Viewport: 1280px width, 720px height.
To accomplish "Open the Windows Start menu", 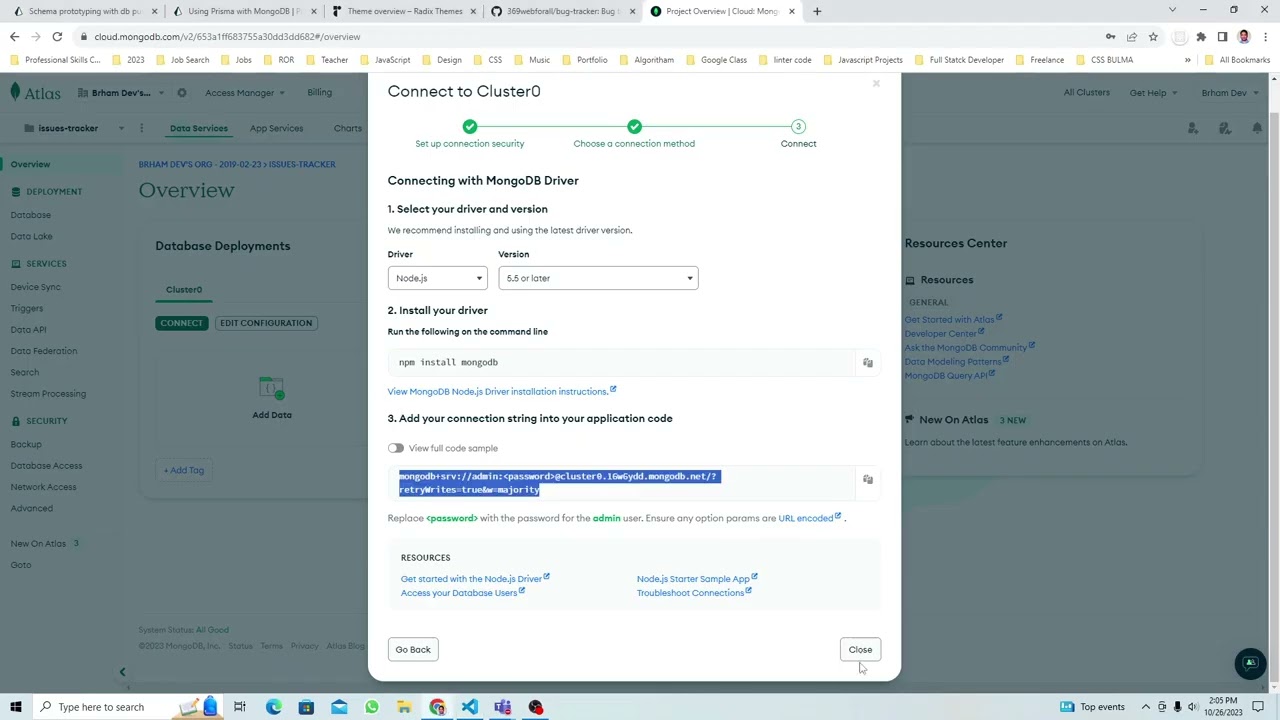I will click(x=16, y=707).
